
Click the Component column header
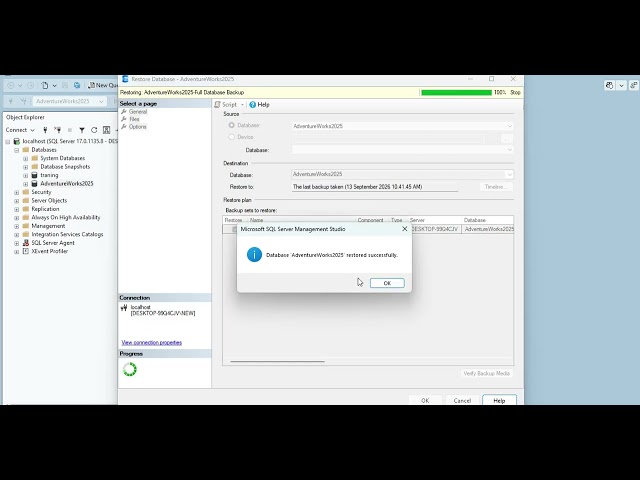tap(370, 220)
